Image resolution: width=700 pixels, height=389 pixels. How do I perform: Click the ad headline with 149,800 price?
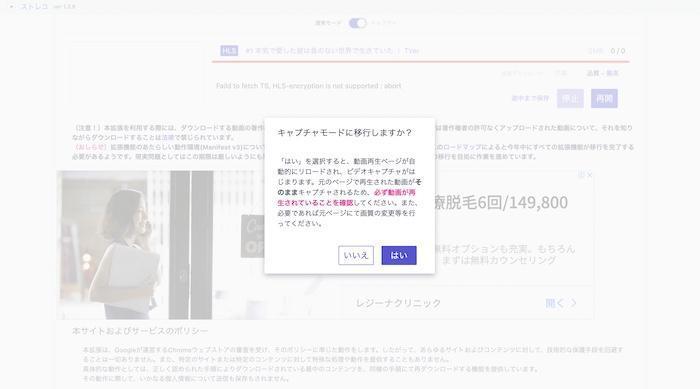[501, 202]
